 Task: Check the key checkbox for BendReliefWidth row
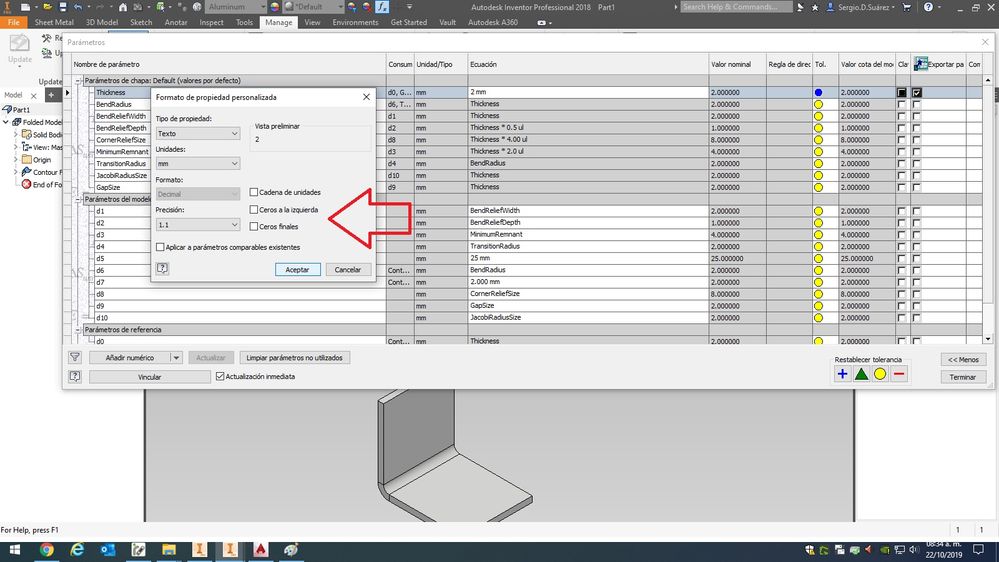coord(901,116)
